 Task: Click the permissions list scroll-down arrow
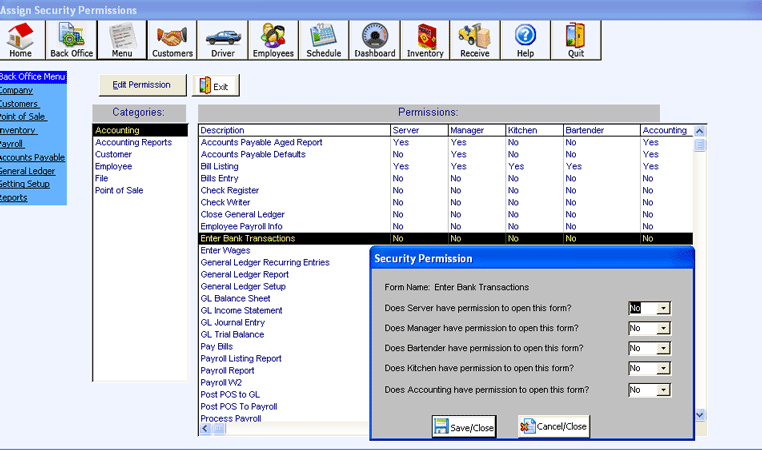(x=700, y=415)
